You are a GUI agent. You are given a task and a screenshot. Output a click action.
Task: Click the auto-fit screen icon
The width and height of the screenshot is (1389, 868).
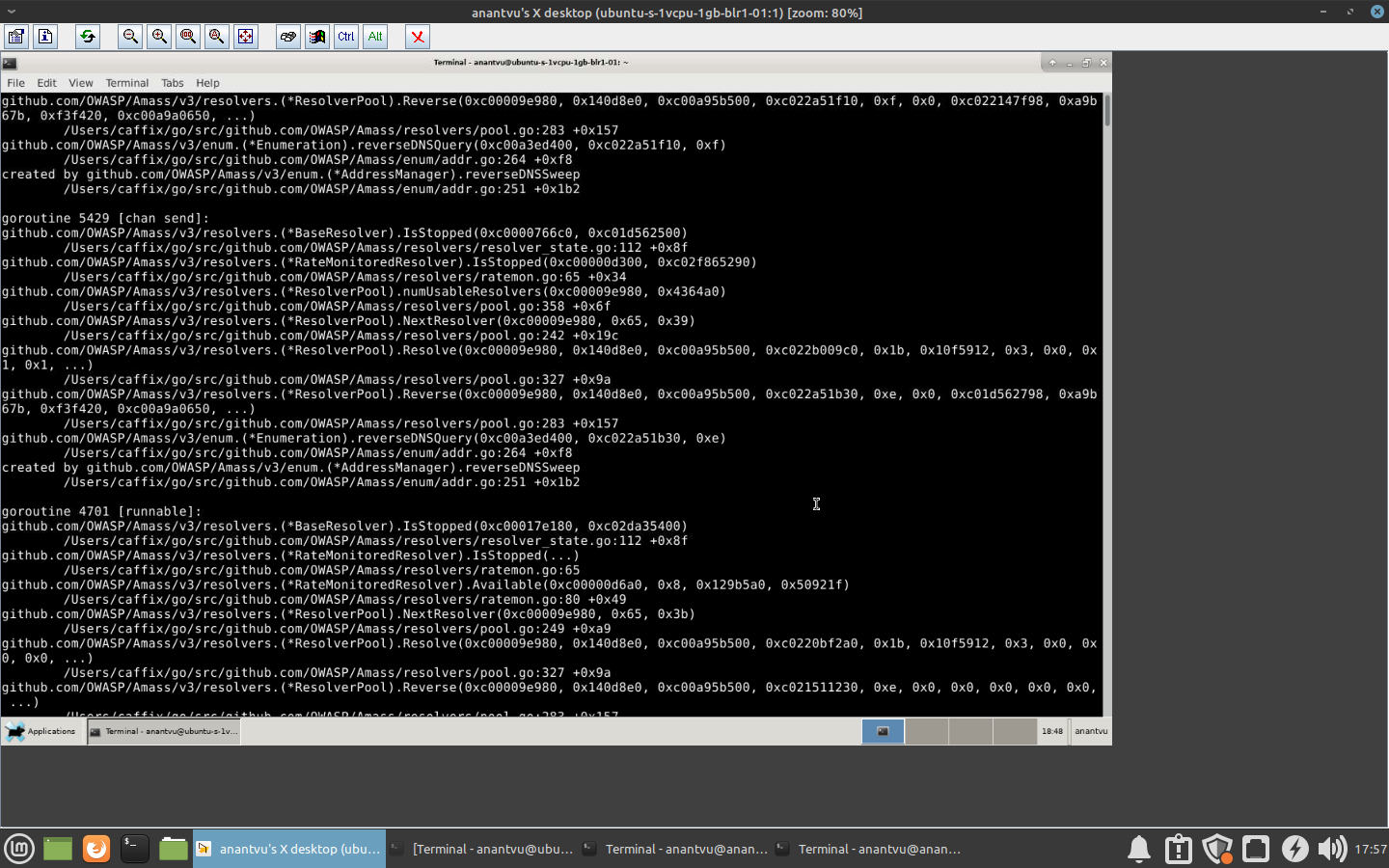tap(246, 37)
